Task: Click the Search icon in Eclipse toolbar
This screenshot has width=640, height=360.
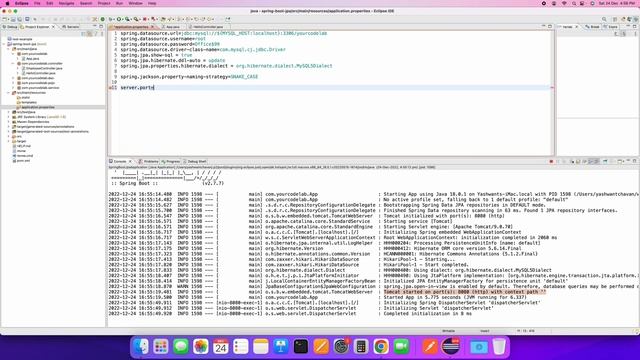Action: click(604, 19)
